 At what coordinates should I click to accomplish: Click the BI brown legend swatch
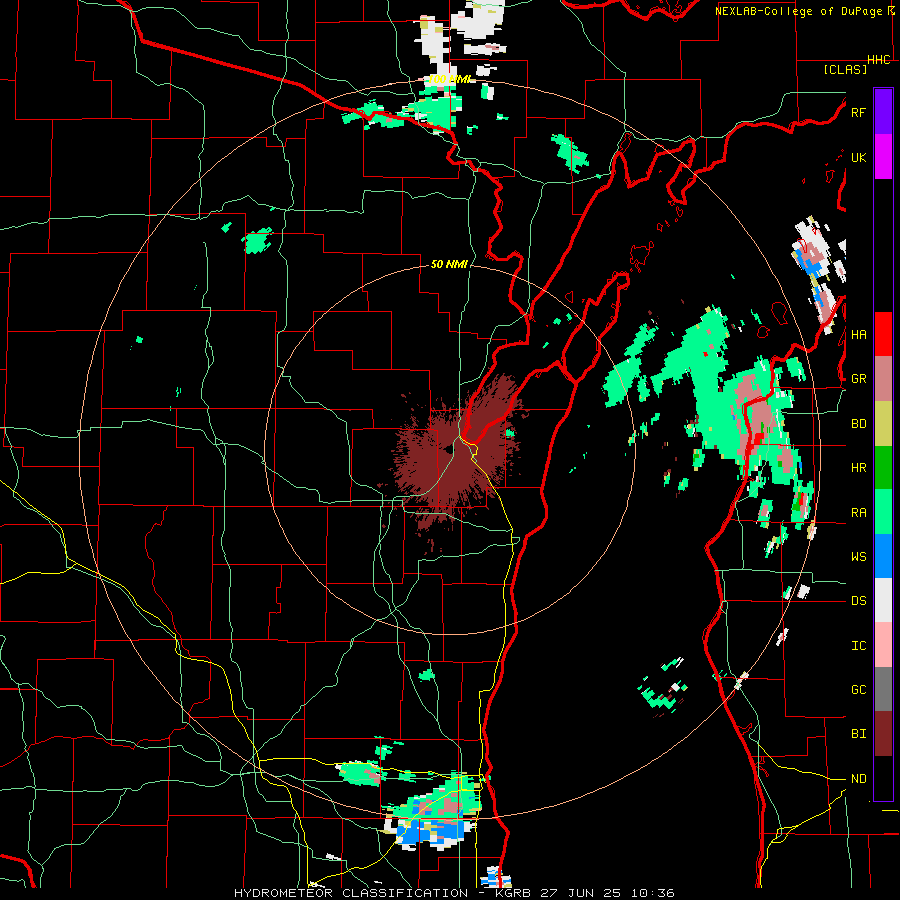coord(883,734)
